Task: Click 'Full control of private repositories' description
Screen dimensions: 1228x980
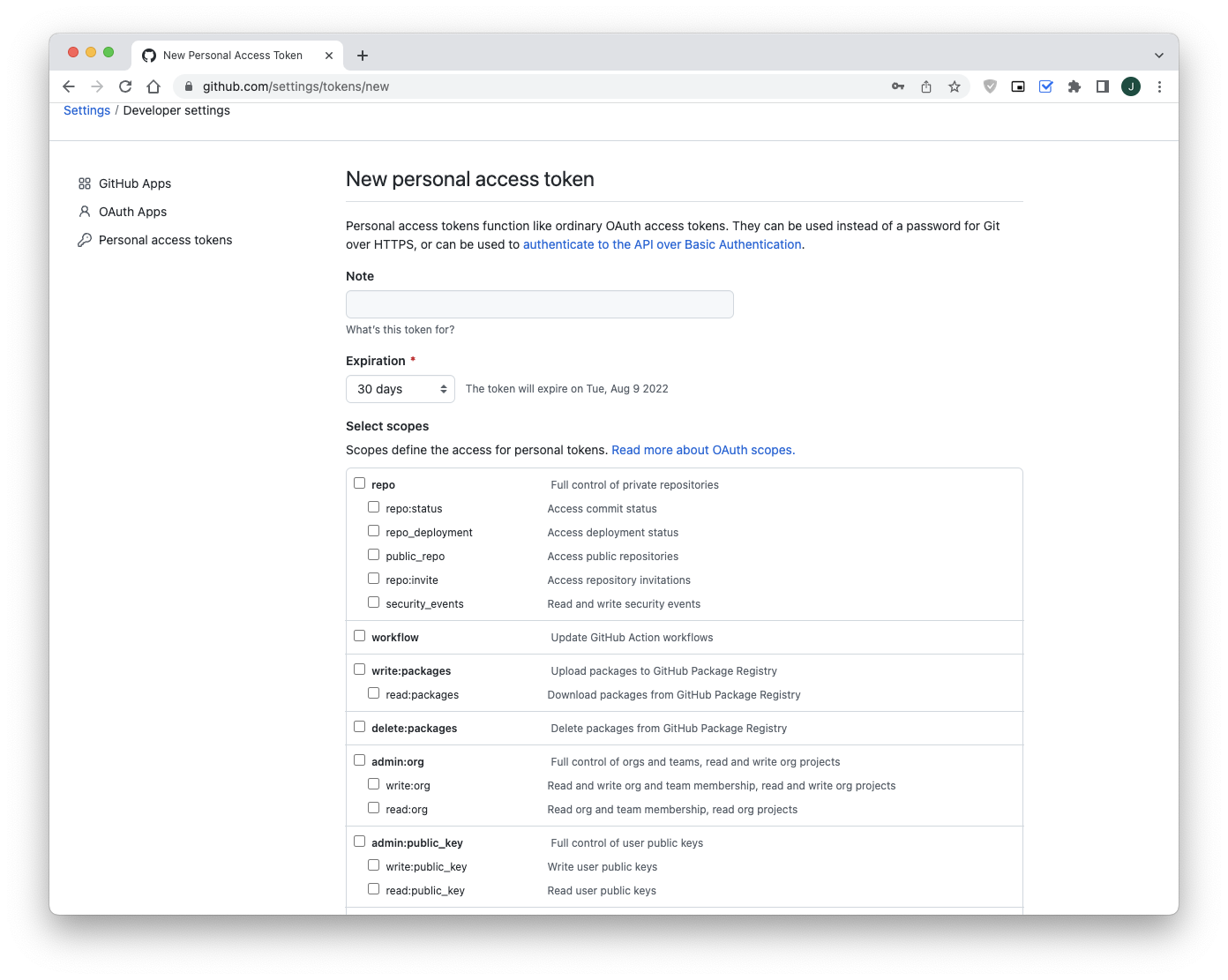Action: (x=634, y=485)
